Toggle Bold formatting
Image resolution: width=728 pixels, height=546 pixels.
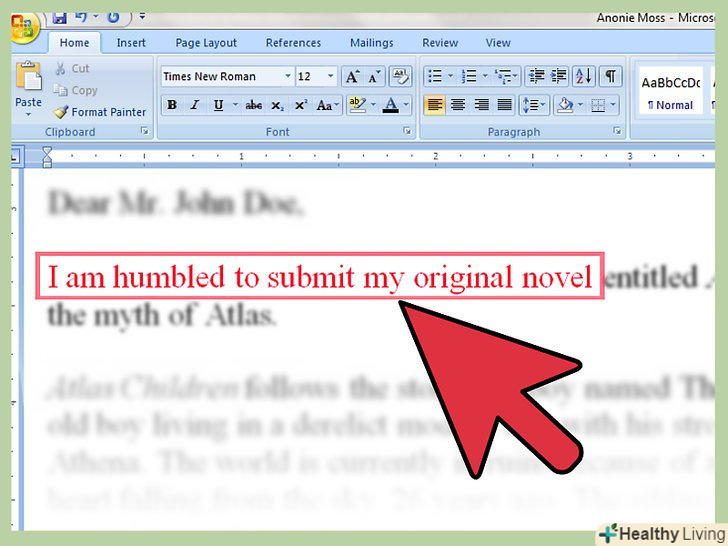172,105
